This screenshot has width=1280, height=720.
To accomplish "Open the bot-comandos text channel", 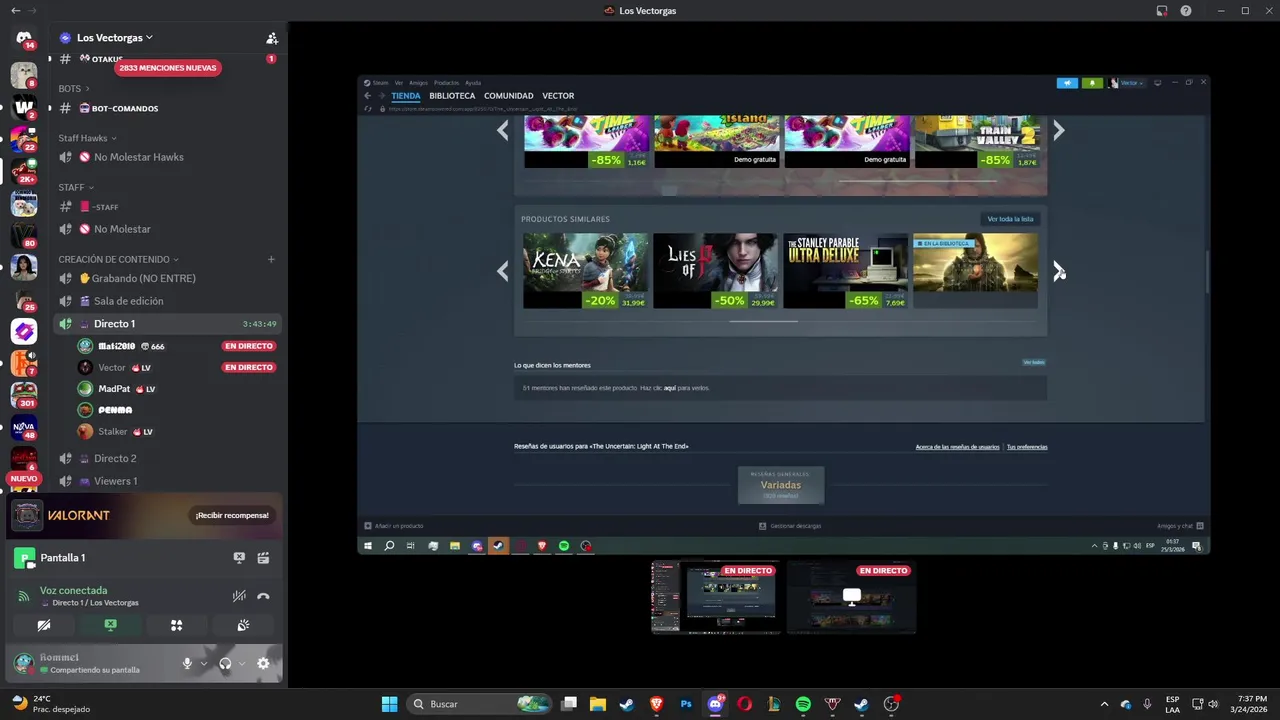I will point(168,108).
